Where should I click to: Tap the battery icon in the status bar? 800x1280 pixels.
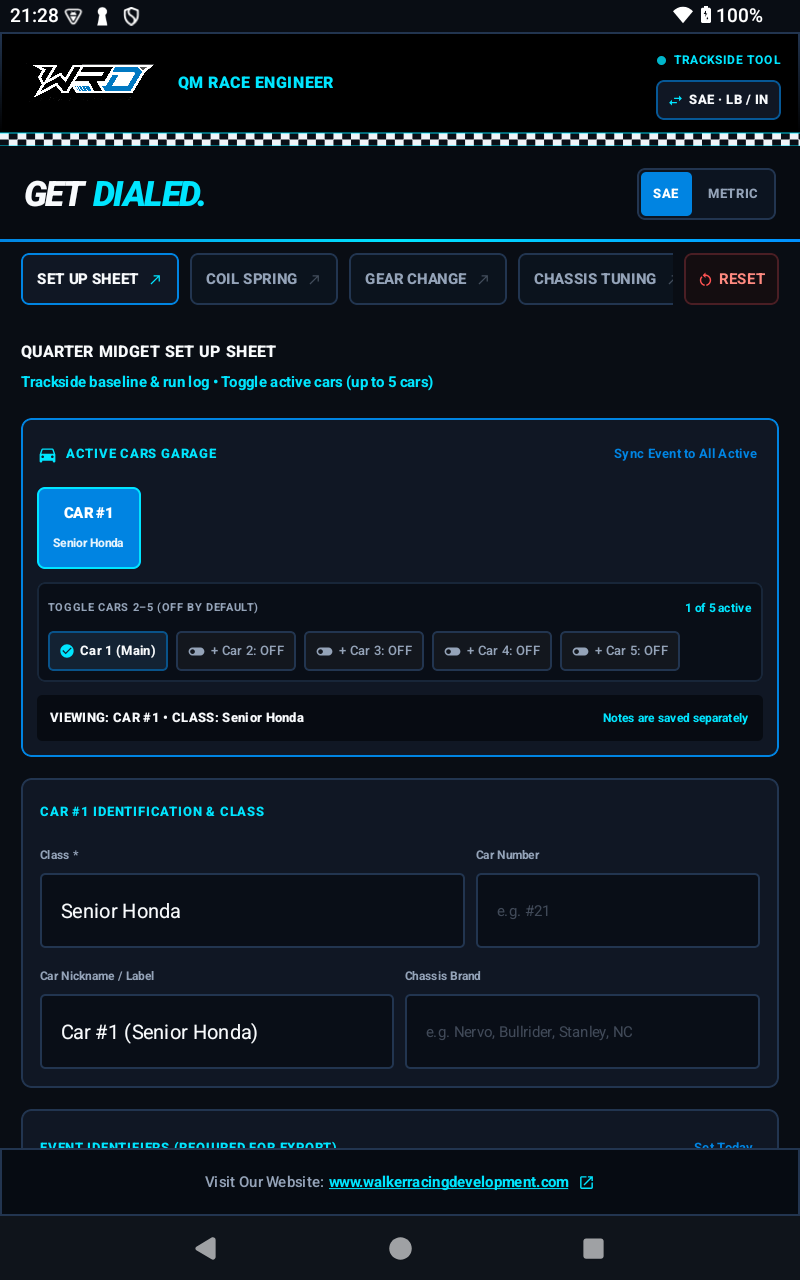[x=706, y=15]
